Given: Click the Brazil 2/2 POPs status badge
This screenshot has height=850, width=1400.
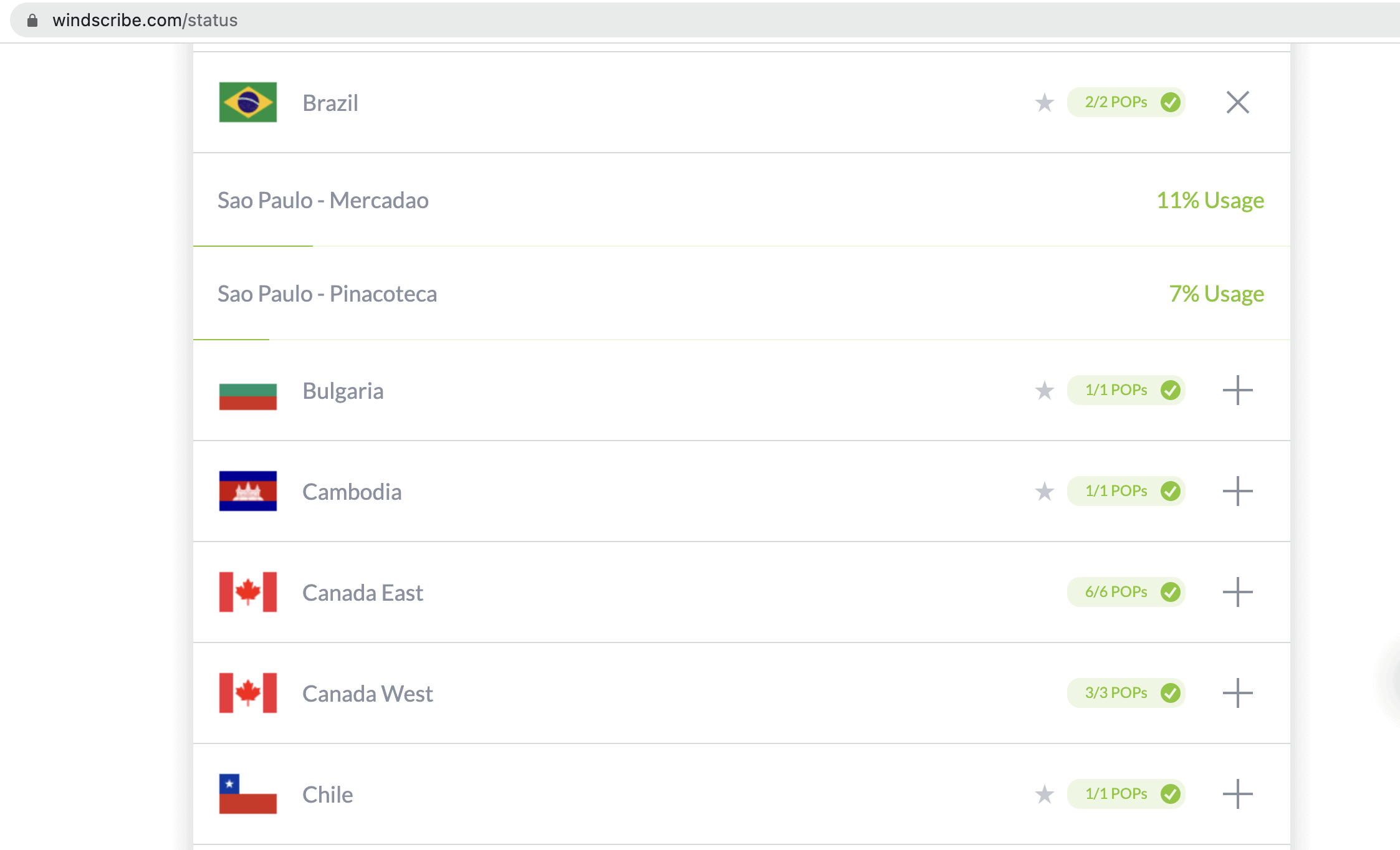Looking at the screenshot, I should pos(1126,102).
